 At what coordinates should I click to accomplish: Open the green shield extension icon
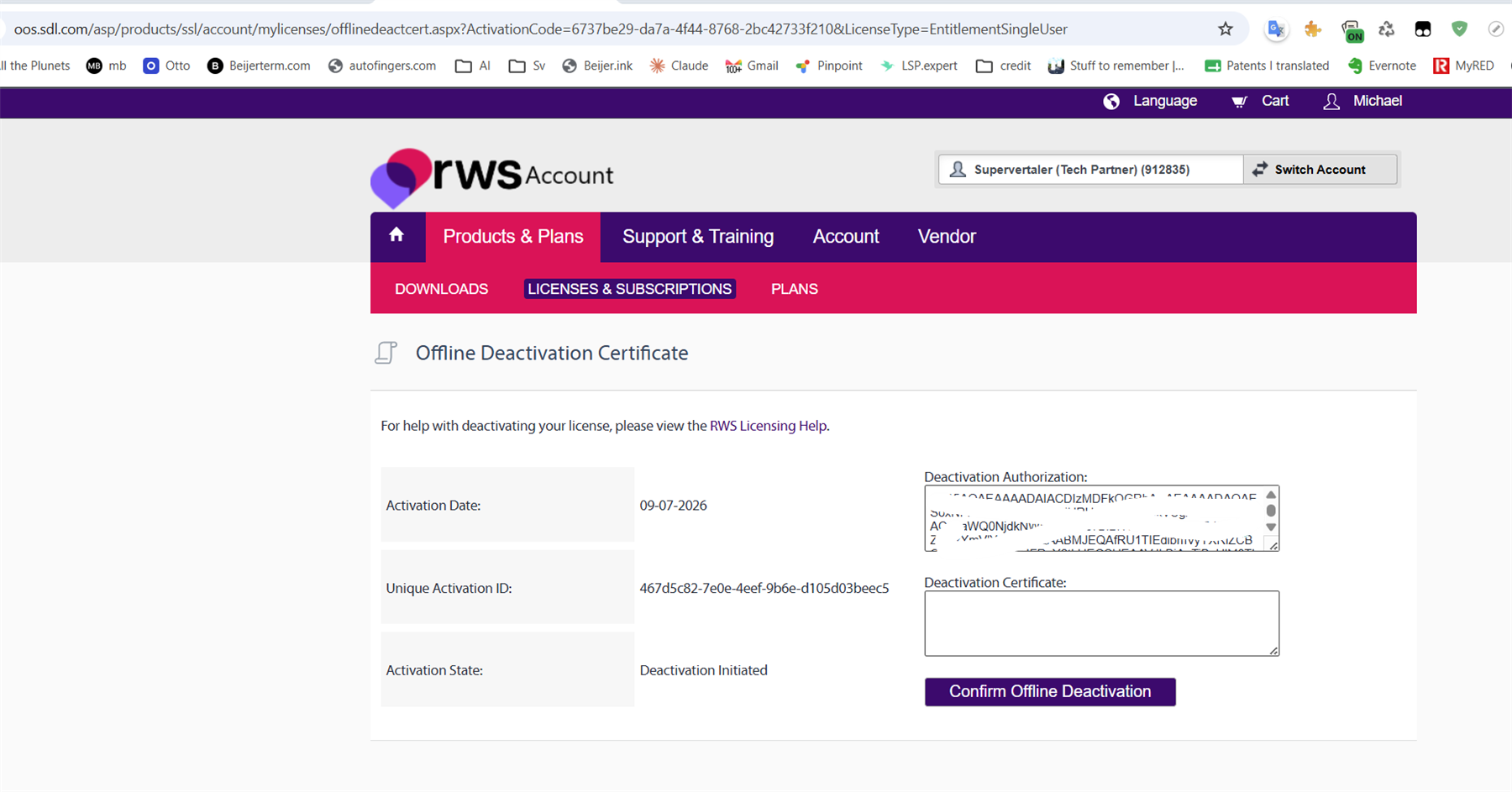pos(1460,29)
